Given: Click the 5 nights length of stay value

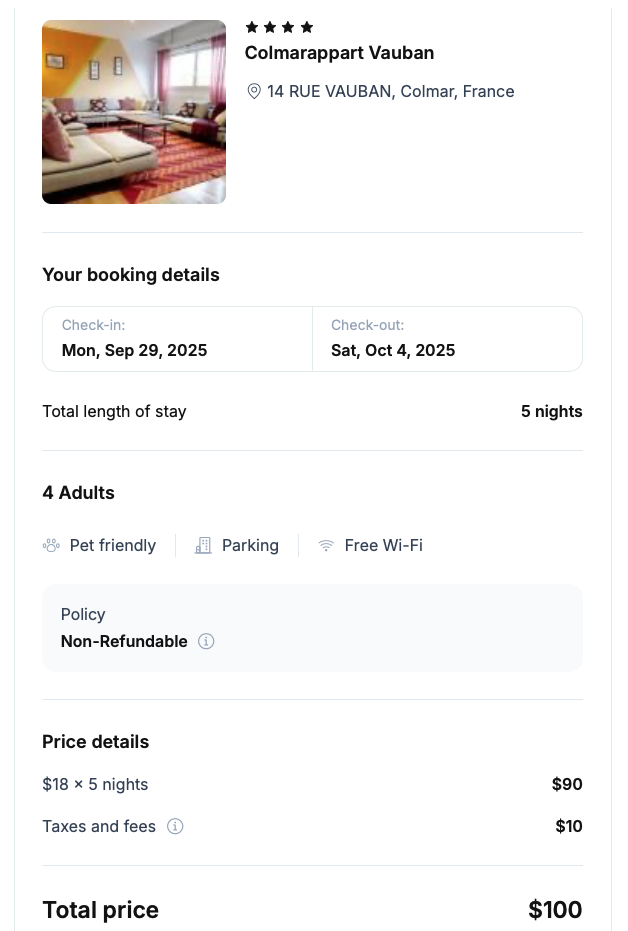Looking at the screenshot, I should click(x=551, y=411).
